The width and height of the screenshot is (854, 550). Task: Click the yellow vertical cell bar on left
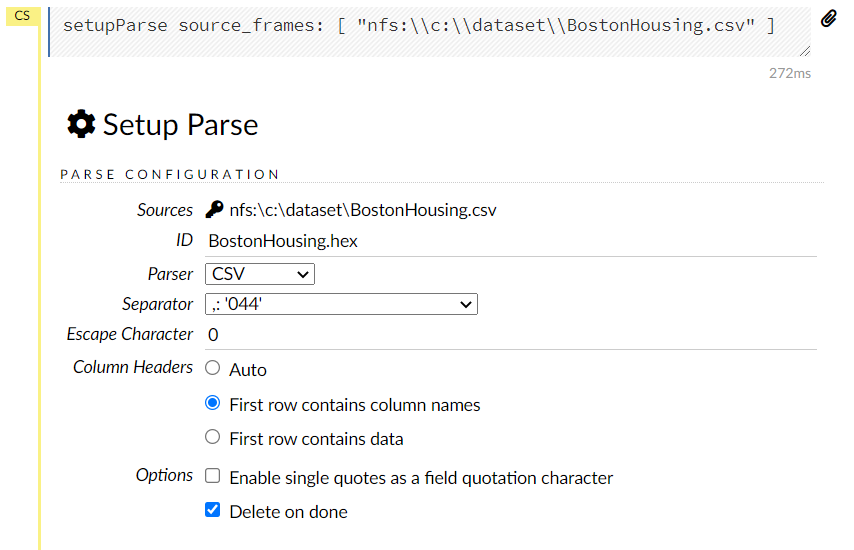[x=40, y=300]
